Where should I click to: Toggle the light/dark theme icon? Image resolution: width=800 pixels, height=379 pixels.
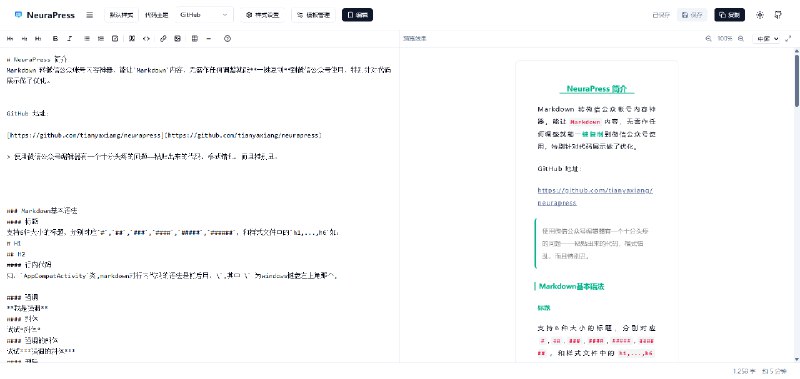click(x=760, y=15)
